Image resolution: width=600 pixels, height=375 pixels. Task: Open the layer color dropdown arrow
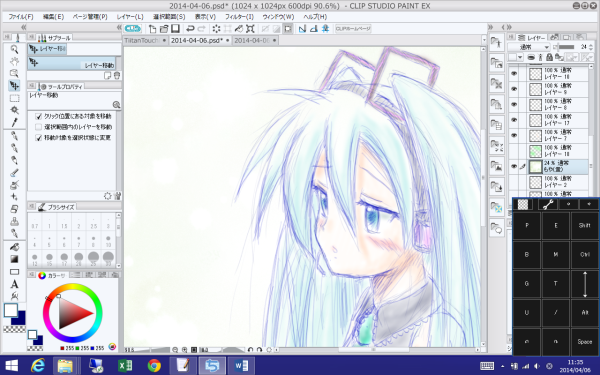tap(520, 57)
